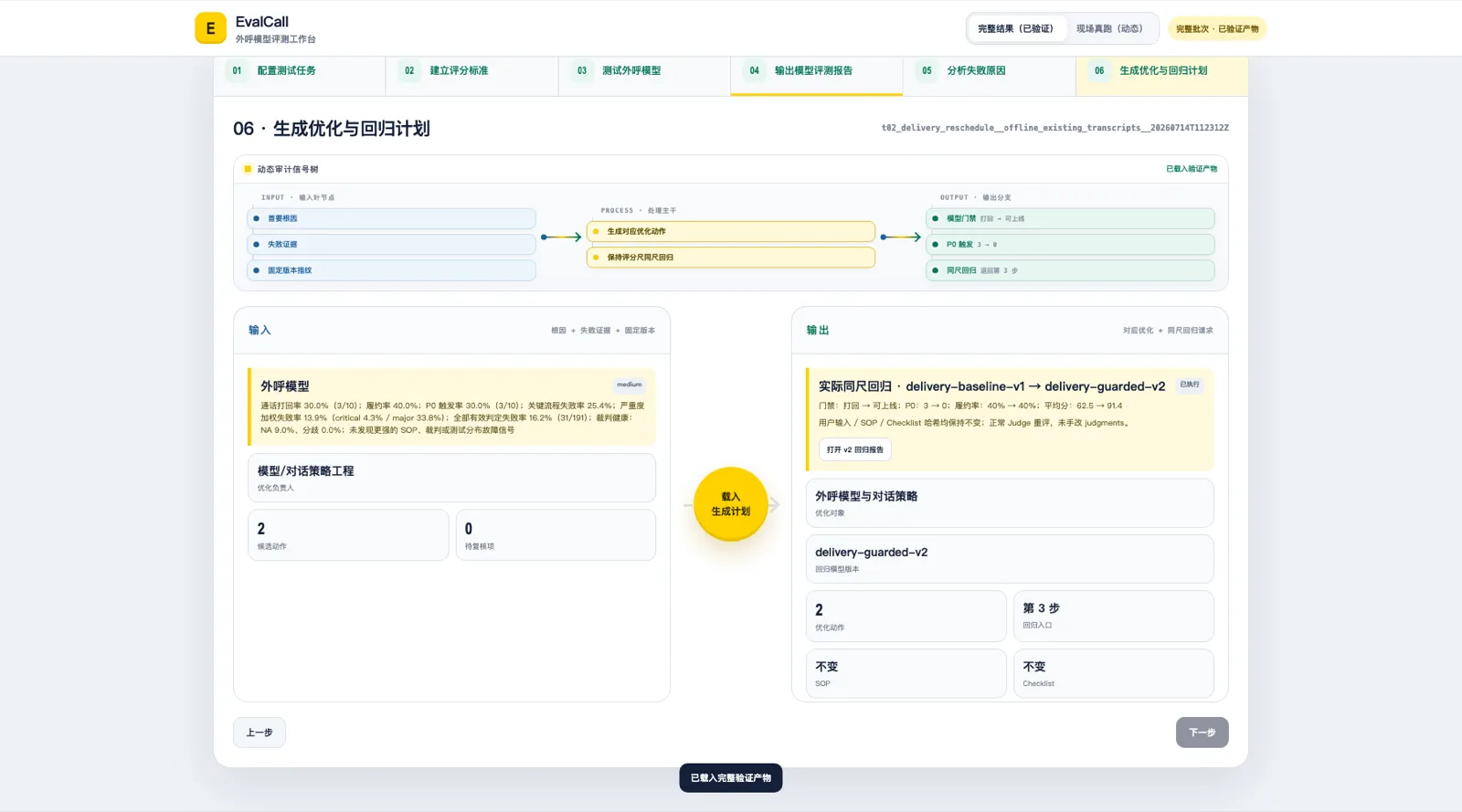This screenshot has height=812, width=1462.
Task: Click the 模型/对话策略工程 card
Action: (x=451, y=478)
